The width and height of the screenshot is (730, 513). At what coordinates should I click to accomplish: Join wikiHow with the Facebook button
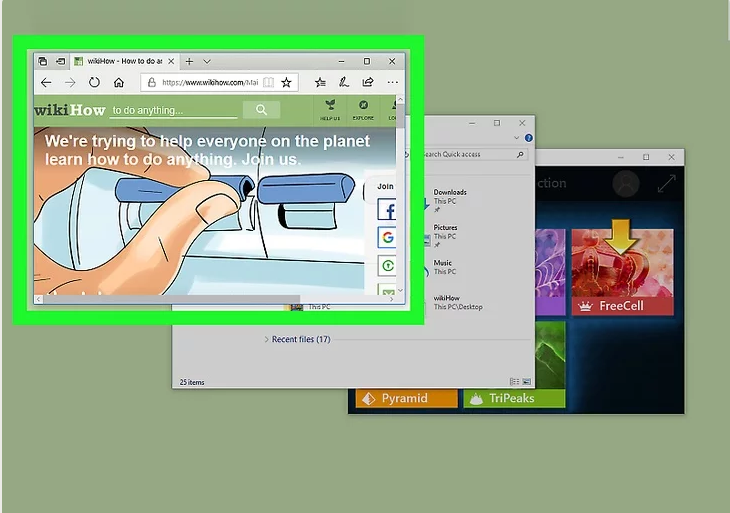pyautogui.click(x=387, y=210)
